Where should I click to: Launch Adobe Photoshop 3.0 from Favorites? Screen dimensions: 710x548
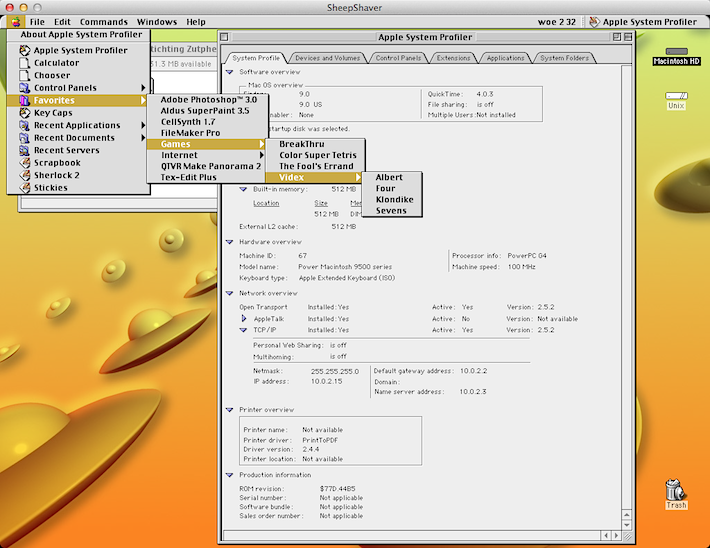pyautogui.click(x=208, y=100)
